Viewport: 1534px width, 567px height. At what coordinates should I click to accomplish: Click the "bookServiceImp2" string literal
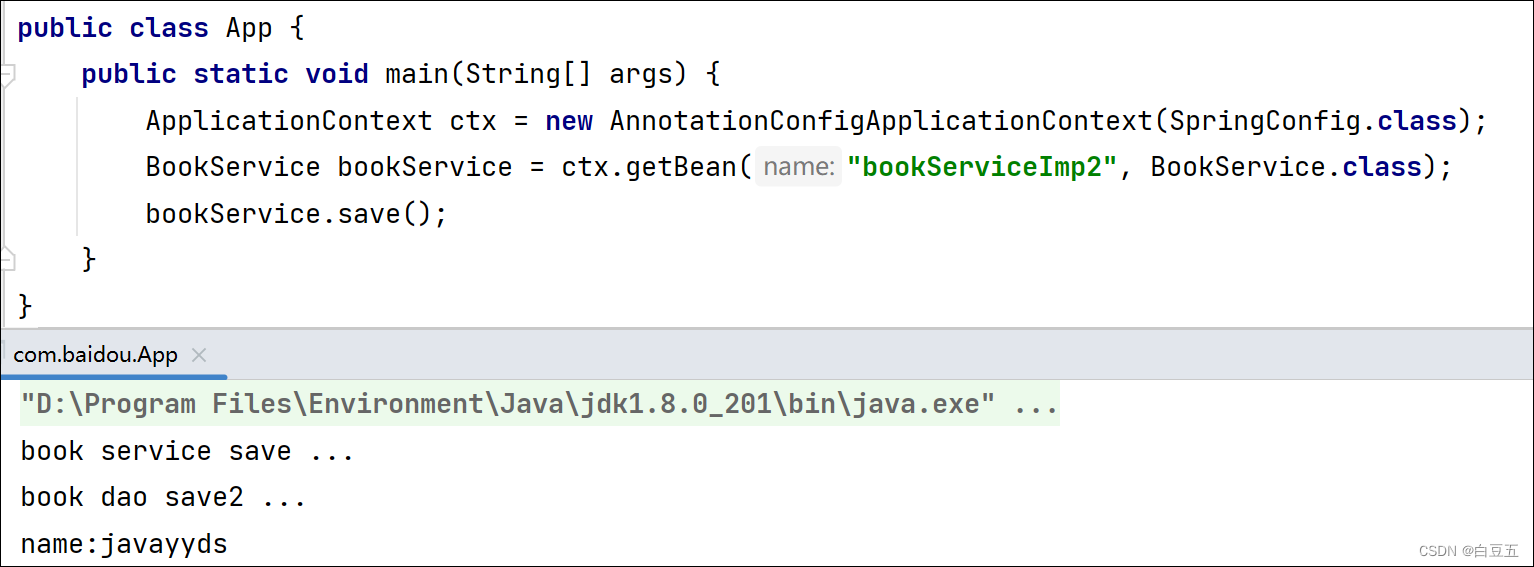click(981, 167)
